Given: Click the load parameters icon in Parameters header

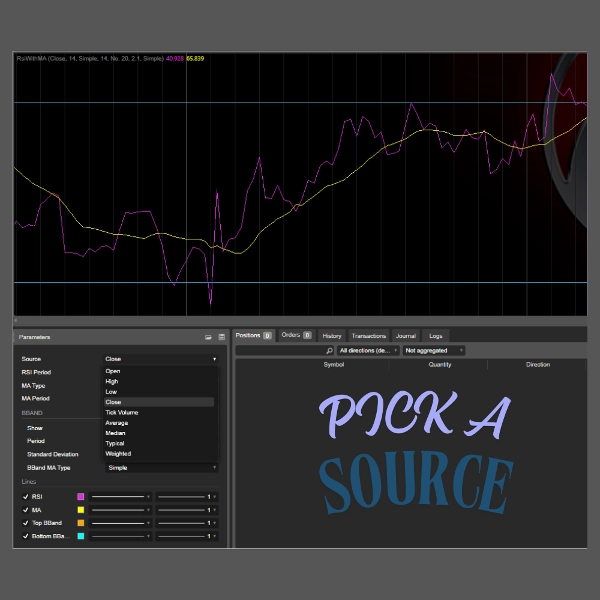Looking at the screenshot, I should coord(209,338).
